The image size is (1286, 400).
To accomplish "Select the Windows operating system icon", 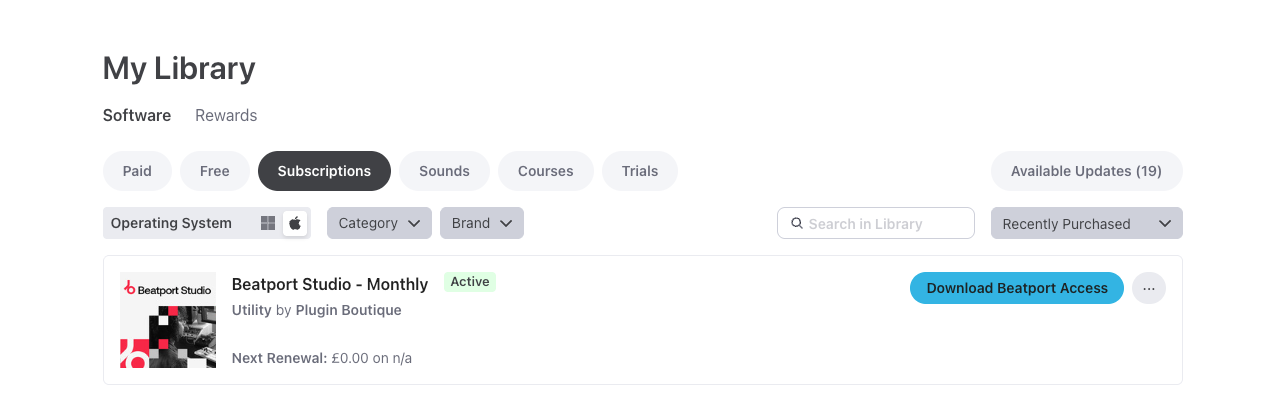I will 268,223.
